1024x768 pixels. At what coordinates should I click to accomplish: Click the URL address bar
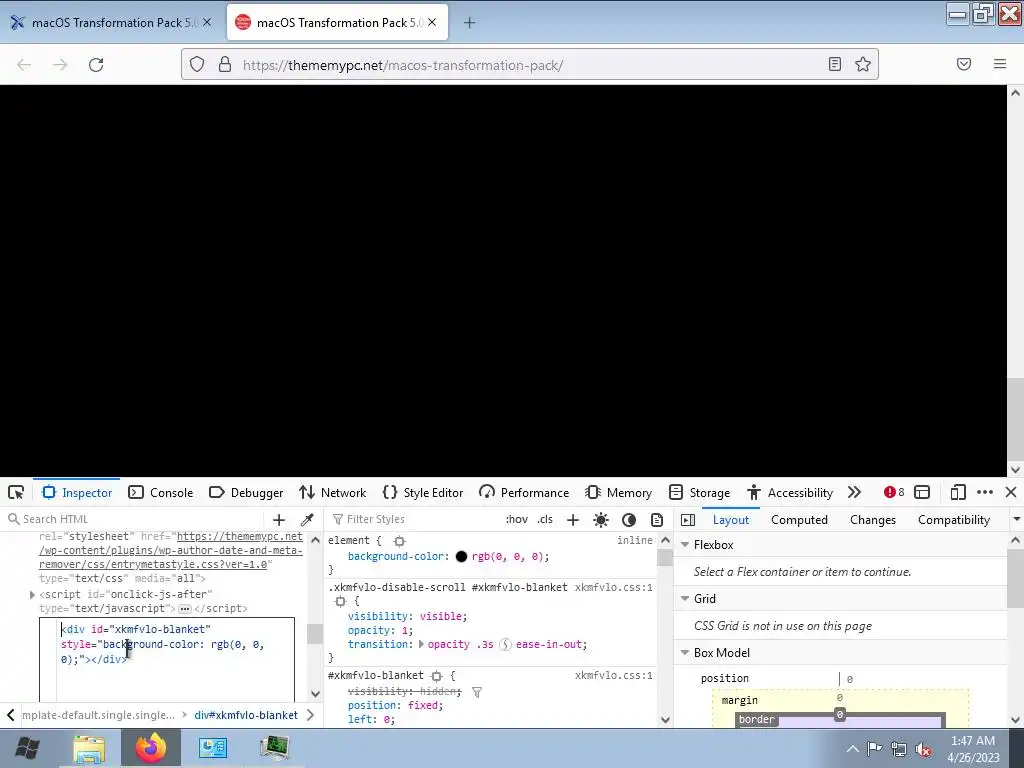(x=529, y=65)
